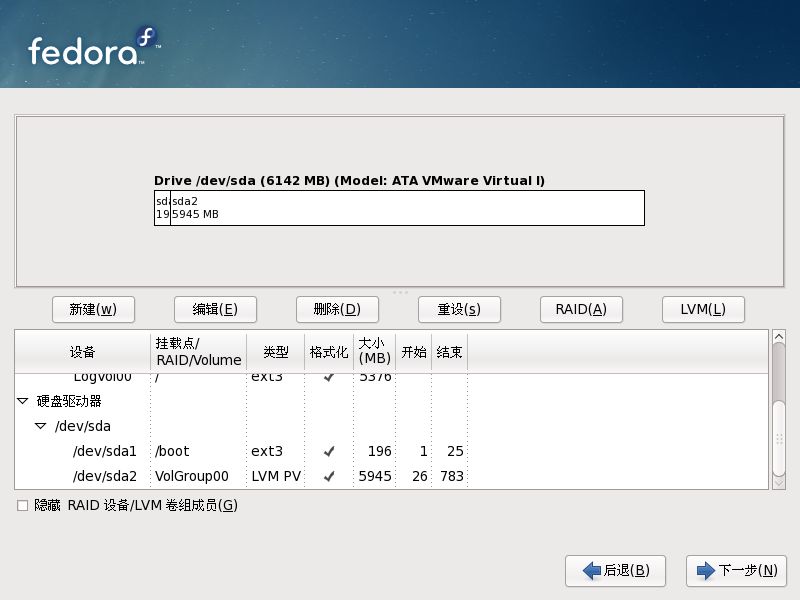
Task: Select the /dev/sda2 row
Action: (391, 476)
